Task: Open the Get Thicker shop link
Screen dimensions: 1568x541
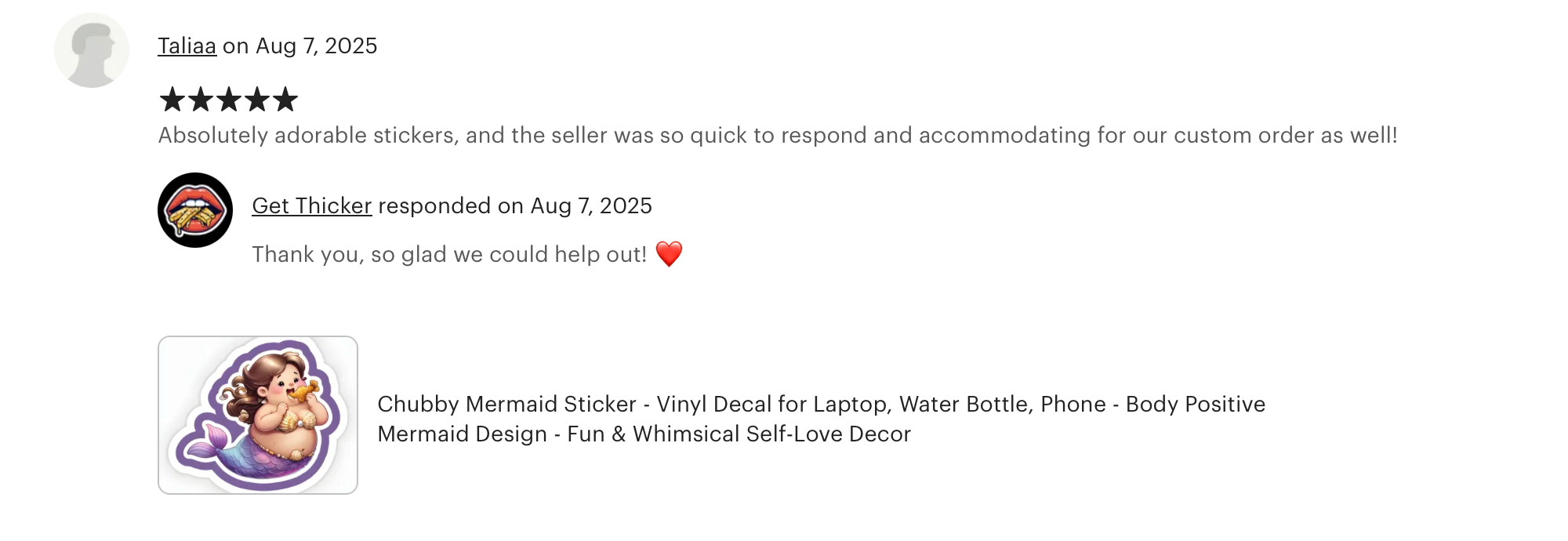Action: click(x=311, y=205)
